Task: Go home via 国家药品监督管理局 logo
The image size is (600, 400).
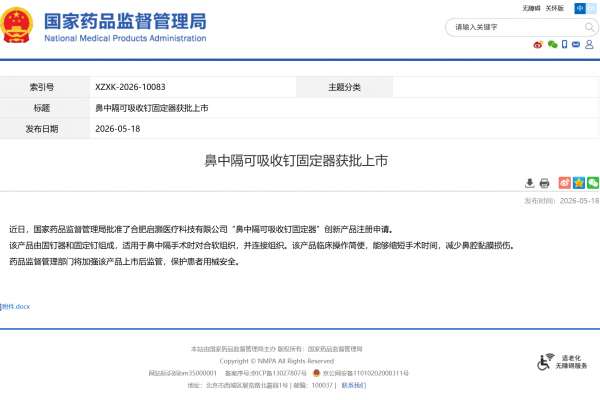Action: coord(103,25)
